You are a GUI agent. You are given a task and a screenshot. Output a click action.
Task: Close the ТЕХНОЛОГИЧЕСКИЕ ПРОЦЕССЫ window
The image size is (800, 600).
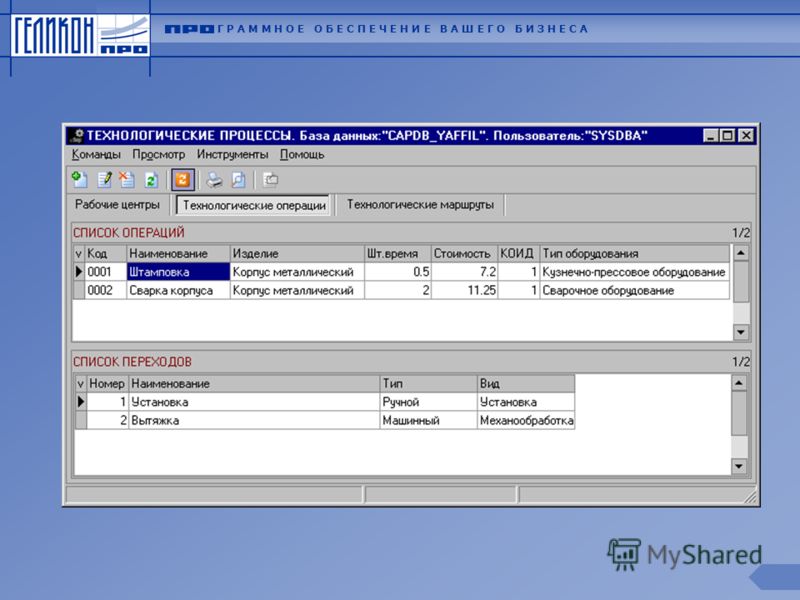746,136
